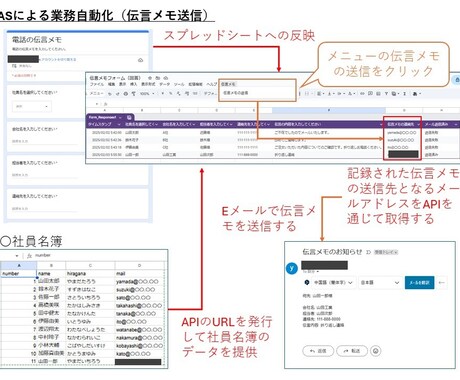Open the メール送信済み column header dropdown
Screen dimensions: 460x380
click(x=455, y=124)
